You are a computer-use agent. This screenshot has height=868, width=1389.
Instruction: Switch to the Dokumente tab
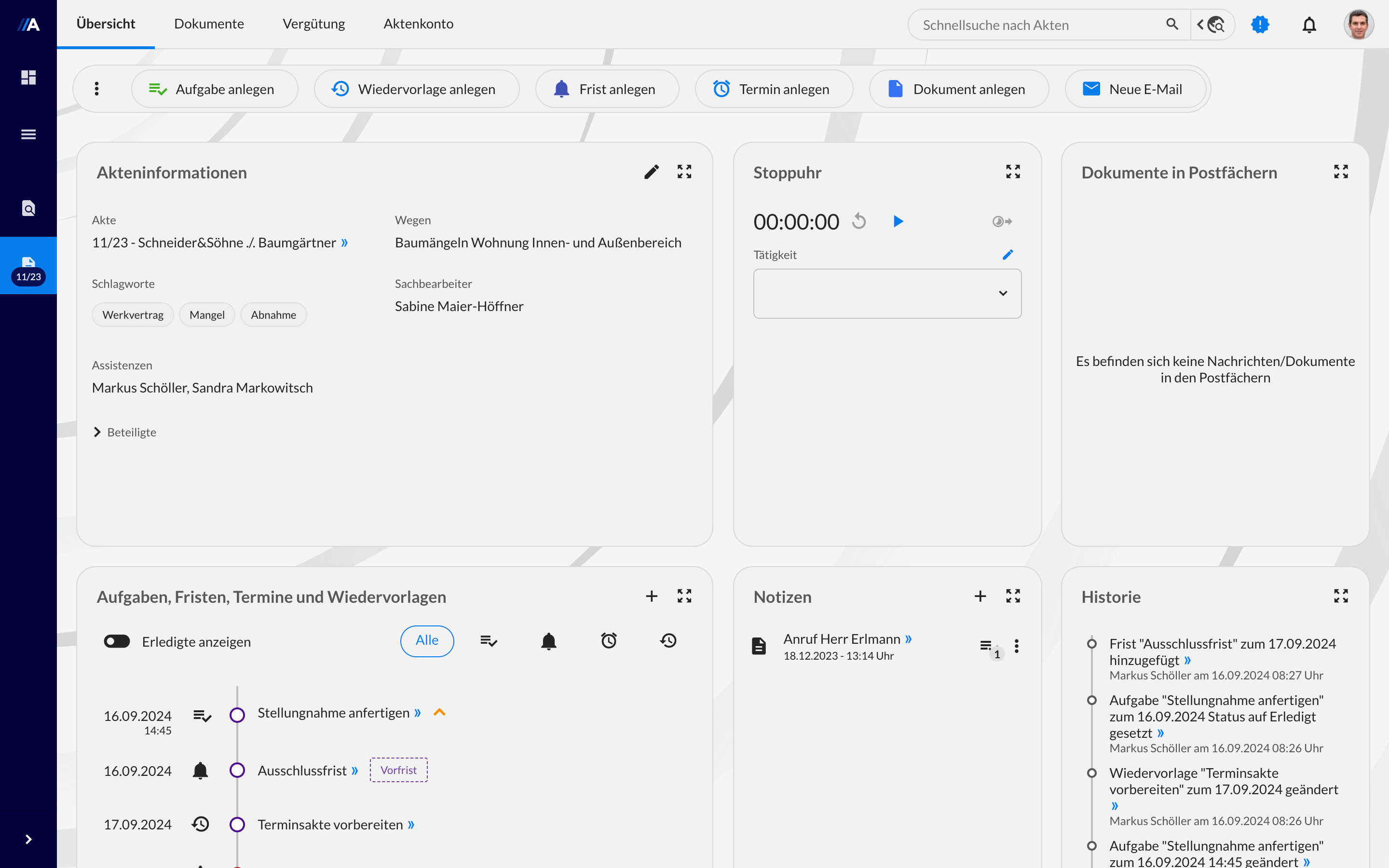tap(209, 24)
